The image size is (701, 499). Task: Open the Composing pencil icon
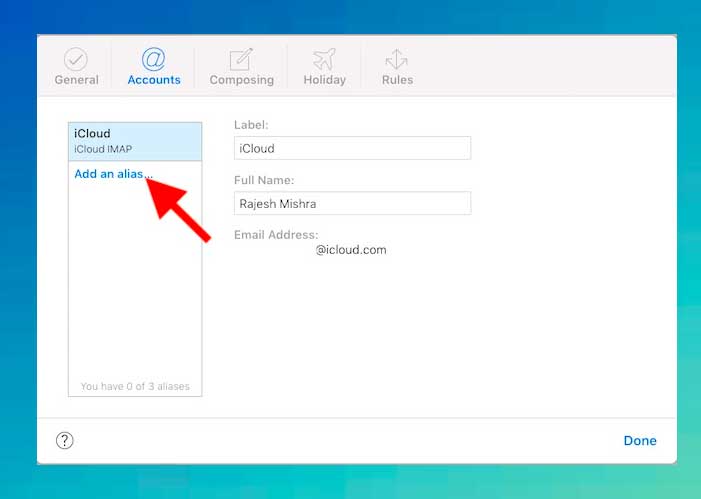(x=241, y=59)
